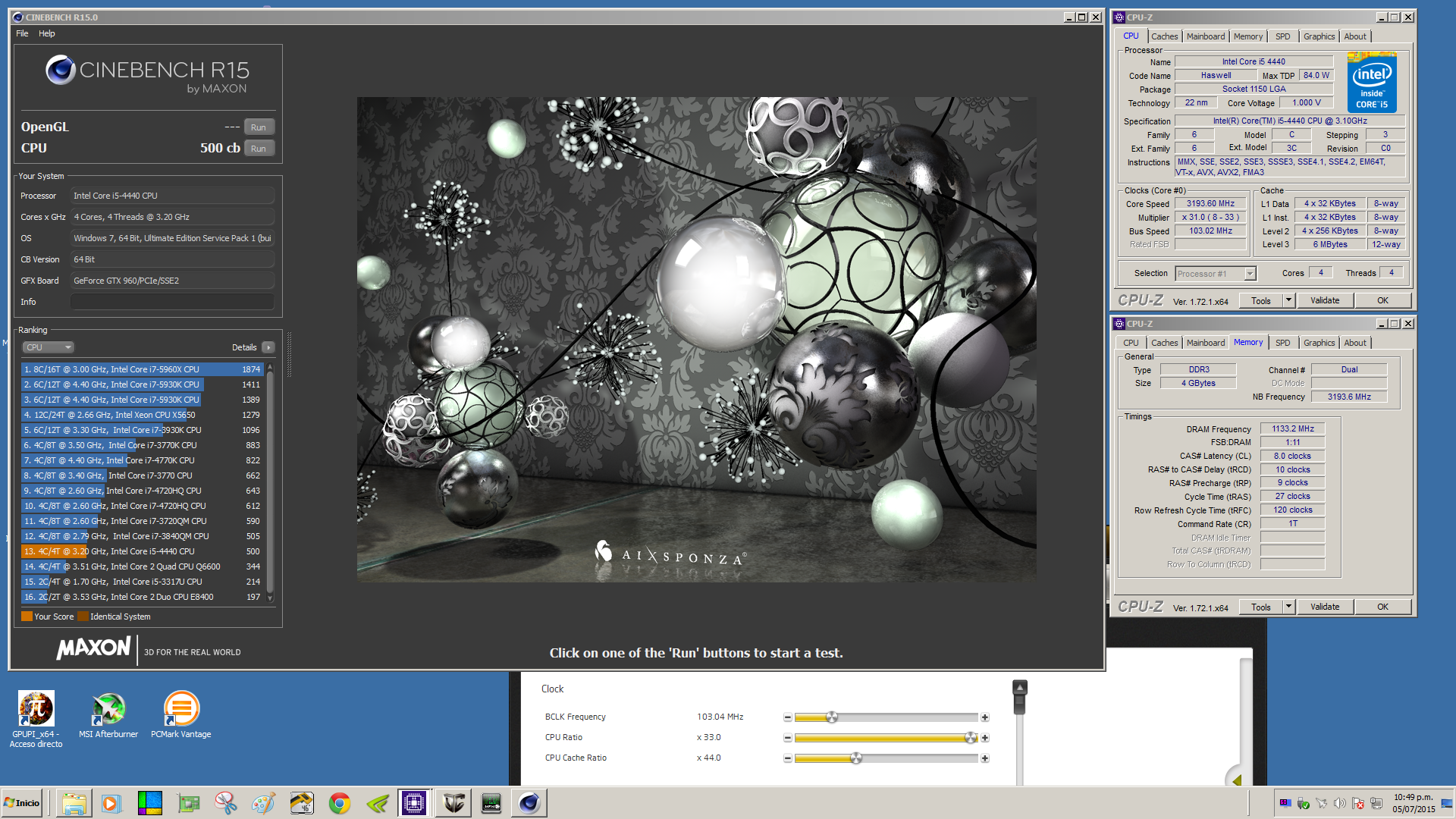Image resolution: width=1456 pixels, height=819 pixels.
Task: Run the OpenGL benchmark test
Action: pyautogui.click(x=259, y=127)
